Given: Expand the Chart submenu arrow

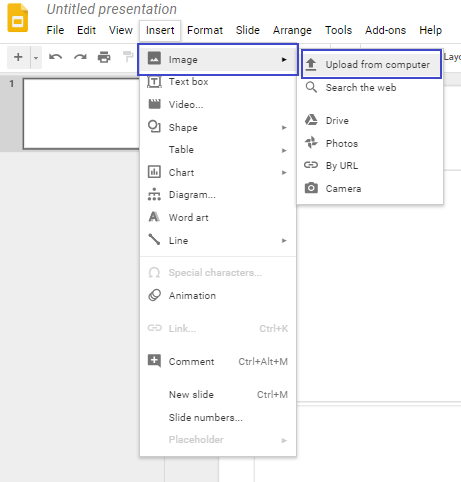Looking at the screenshot, I should (284, 173).
